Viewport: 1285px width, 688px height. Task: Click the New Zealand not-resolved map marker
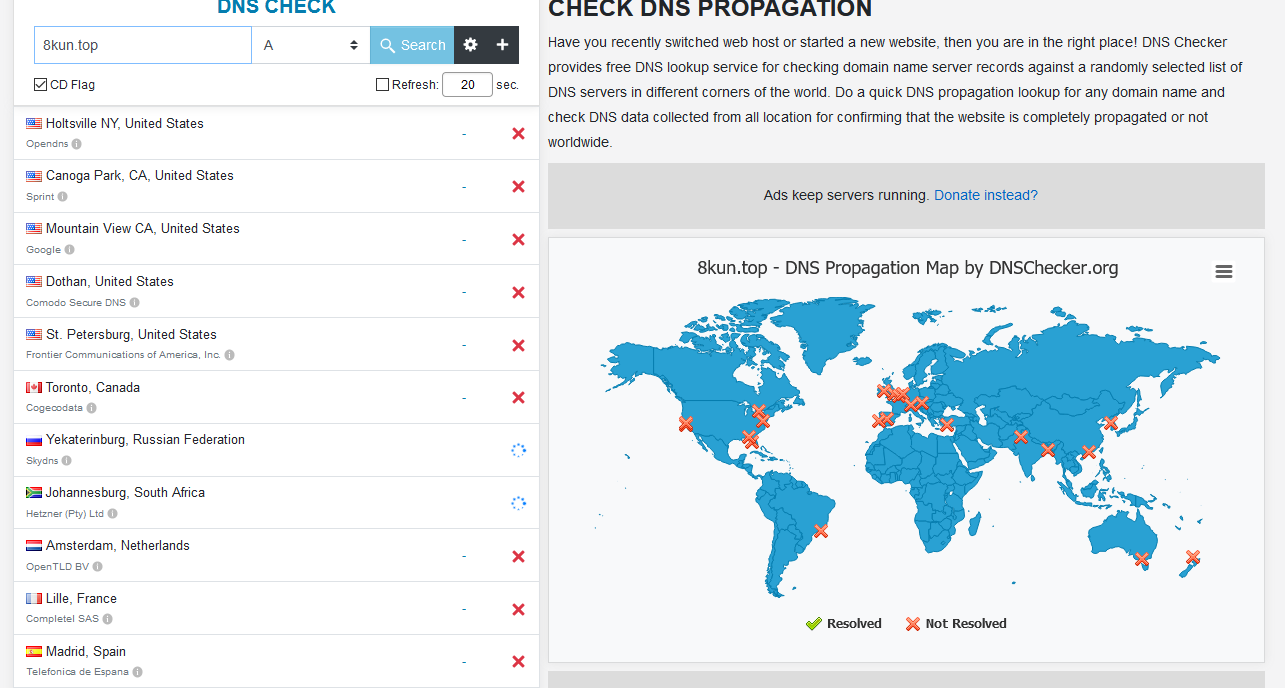click(1192, 557)
